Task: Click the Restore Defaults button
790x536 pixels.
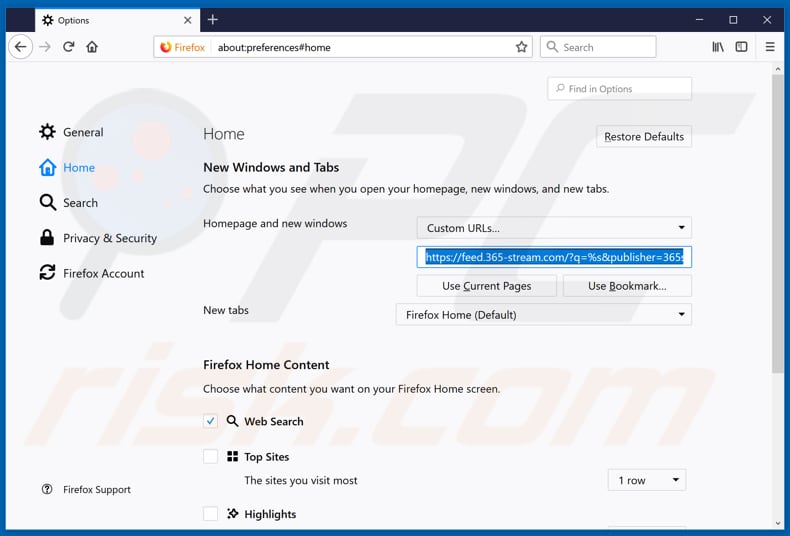Action: [x=644, y=137]
